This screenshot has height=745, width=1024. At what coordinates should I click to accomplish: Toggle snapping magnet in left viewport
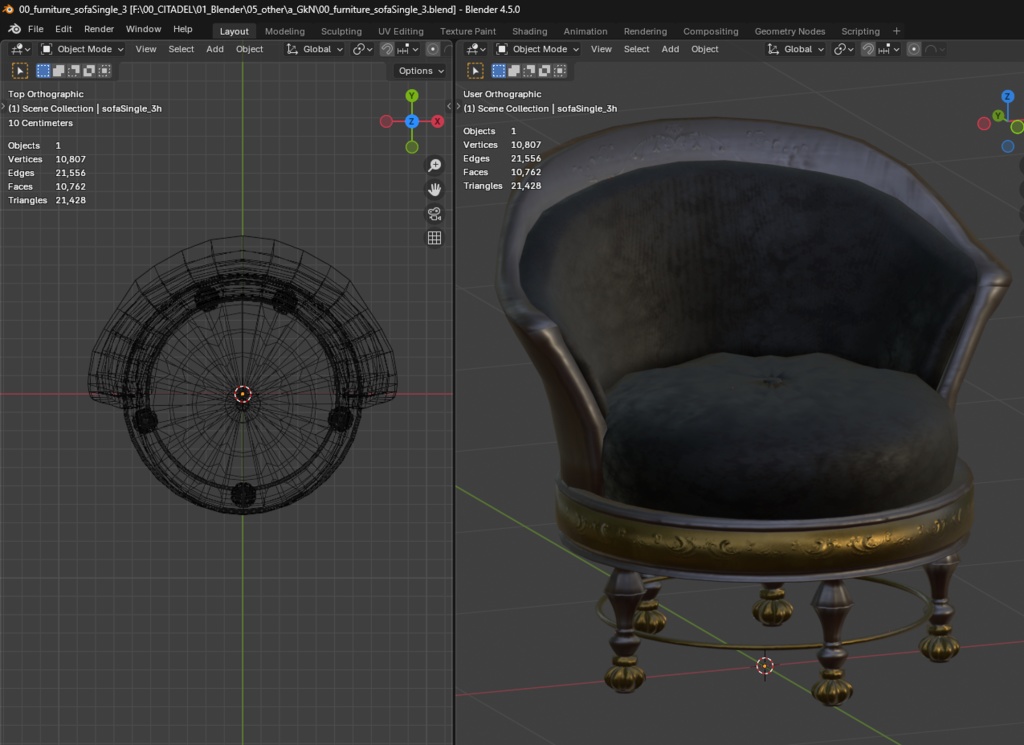387,49
